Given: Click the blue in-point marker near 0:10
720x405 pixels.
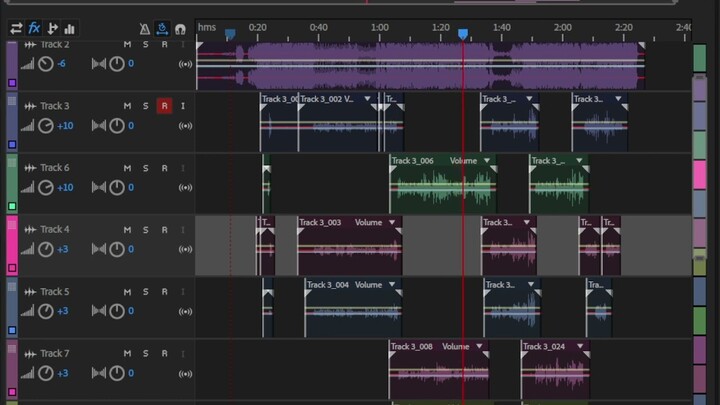Looking at the screenshot, I should pos(230,34).
